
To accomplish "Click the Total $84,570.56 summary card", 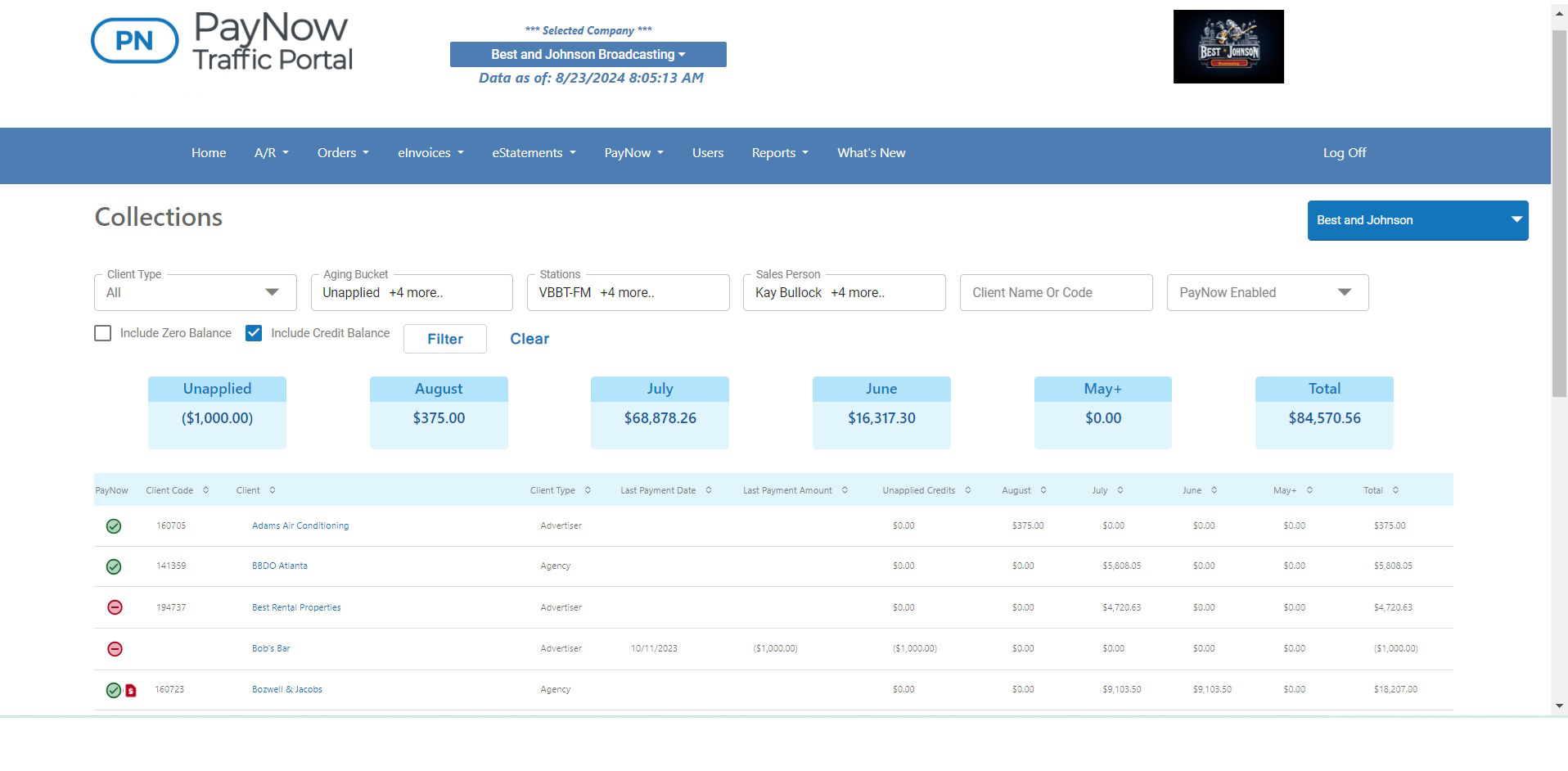I will tap(1324, 413).
